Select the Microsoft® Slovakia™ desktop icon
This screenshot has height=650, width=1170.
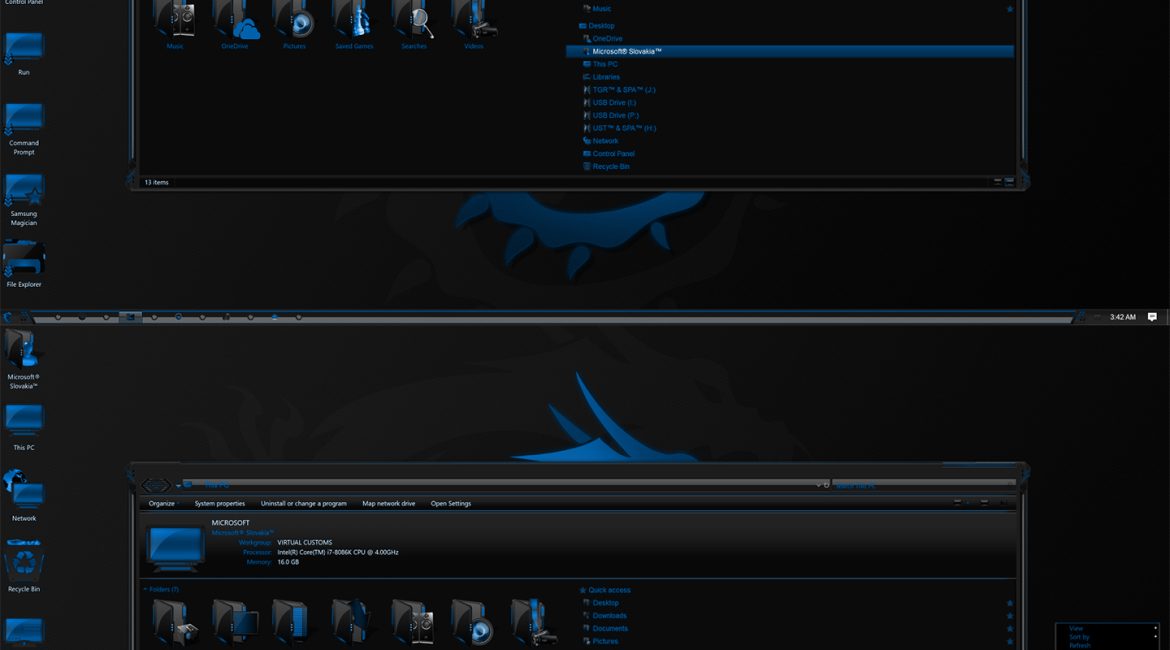point(23,360)
